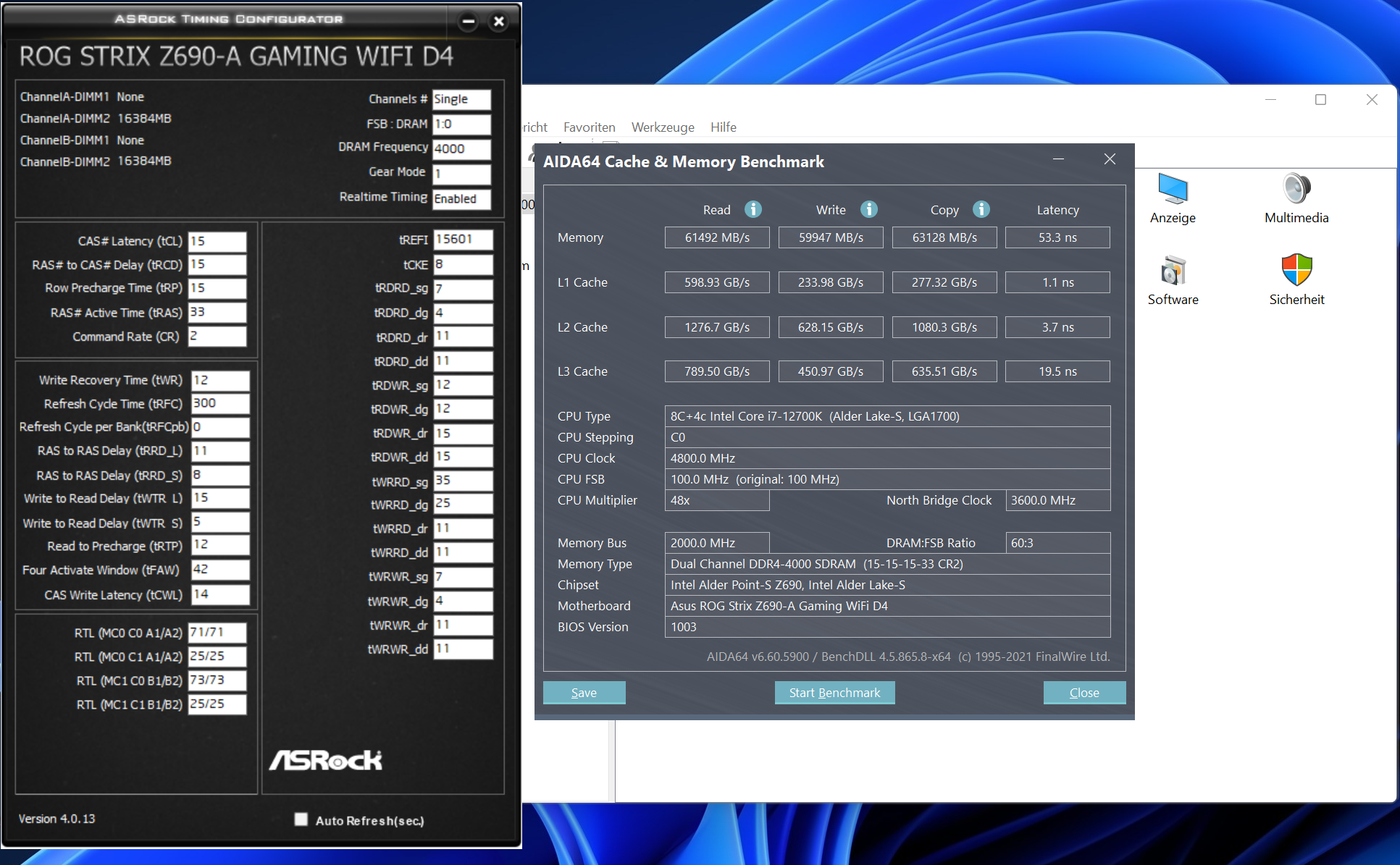Screen dimensions: 1400x865
Task: Click the Realtime Timing Enabled field
Action: click(461, 198)
